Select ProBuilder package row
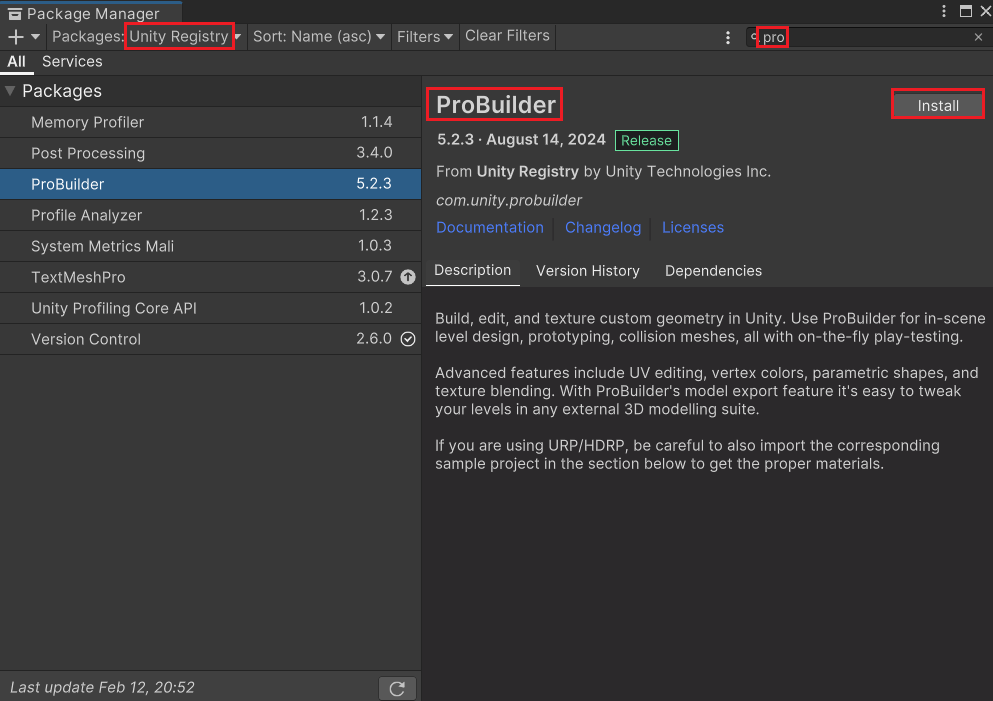The image size is (993, 701). pos(210,184)
